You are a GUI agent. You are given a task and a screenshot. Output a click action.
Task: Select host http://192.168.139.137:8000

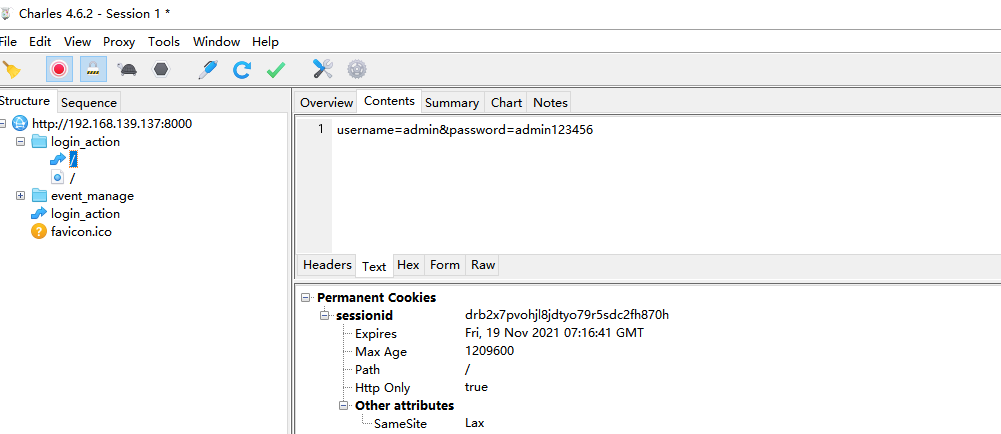112,124
